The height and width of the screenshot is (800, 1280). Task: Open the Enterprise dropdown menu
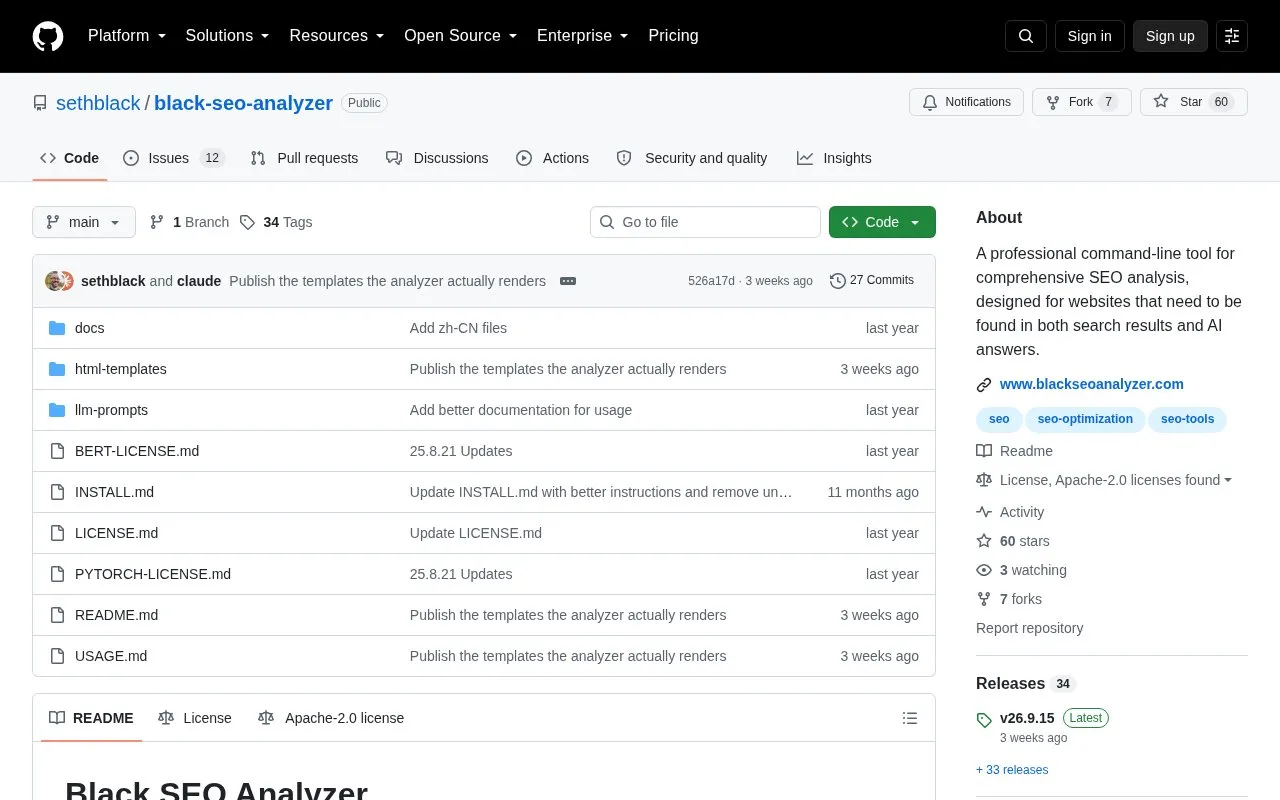point(583,36)
